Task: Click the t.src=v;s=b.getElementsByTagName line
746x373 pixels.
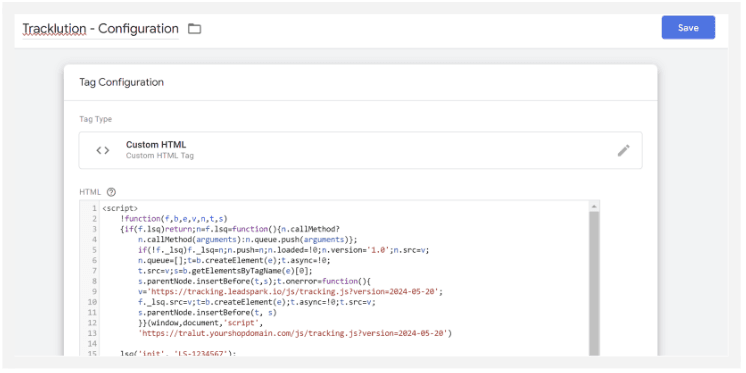Action: [x=225, y=271]
